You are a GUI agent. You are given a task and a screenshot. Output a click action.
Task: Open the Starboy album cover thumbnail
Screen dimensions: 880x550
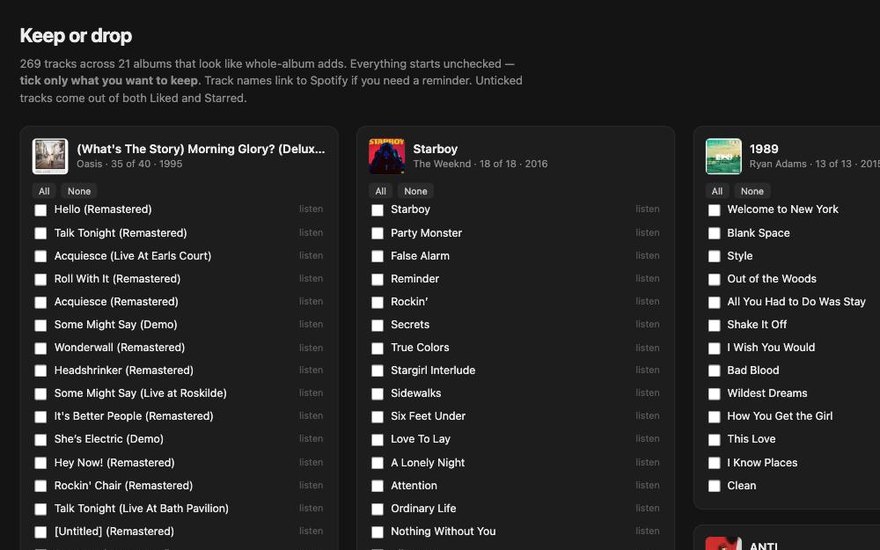387,156
